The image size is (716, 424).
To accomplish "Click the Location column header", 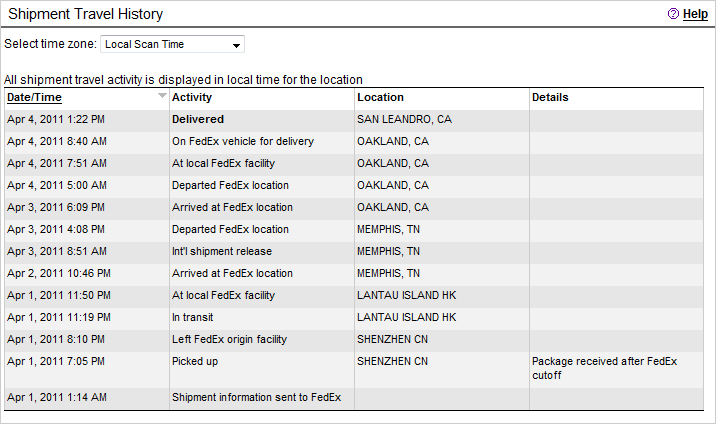I will [x=380, y=97].
